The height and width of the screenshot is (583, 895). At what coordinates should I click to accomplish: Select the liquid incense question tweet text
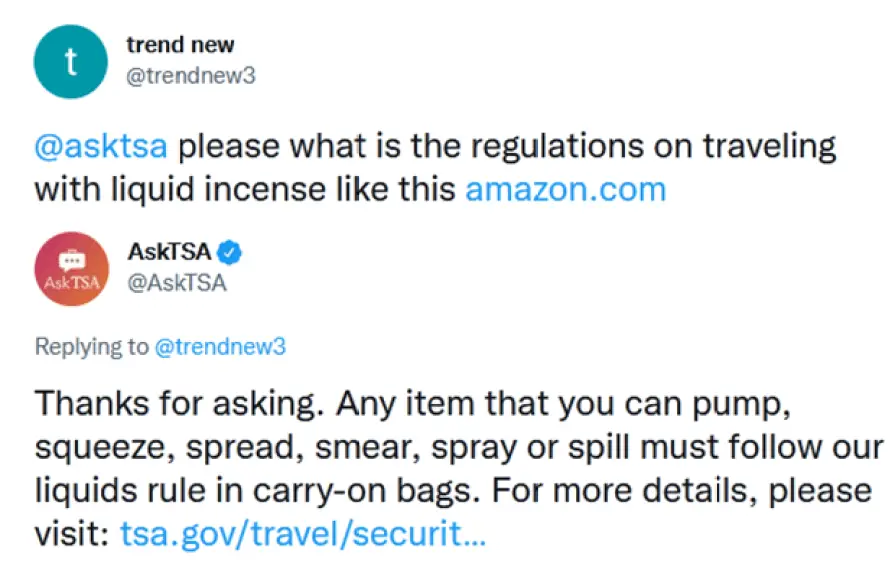[435, 168]
